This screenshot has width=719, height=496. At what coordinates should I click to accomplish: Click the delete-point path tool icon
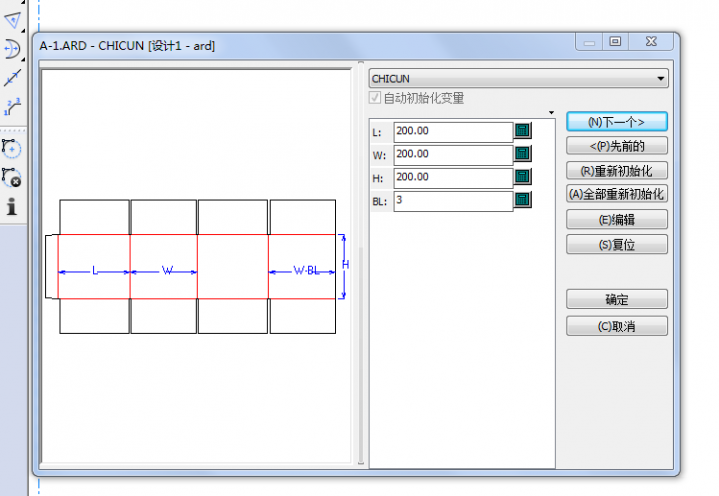(12, 177)
